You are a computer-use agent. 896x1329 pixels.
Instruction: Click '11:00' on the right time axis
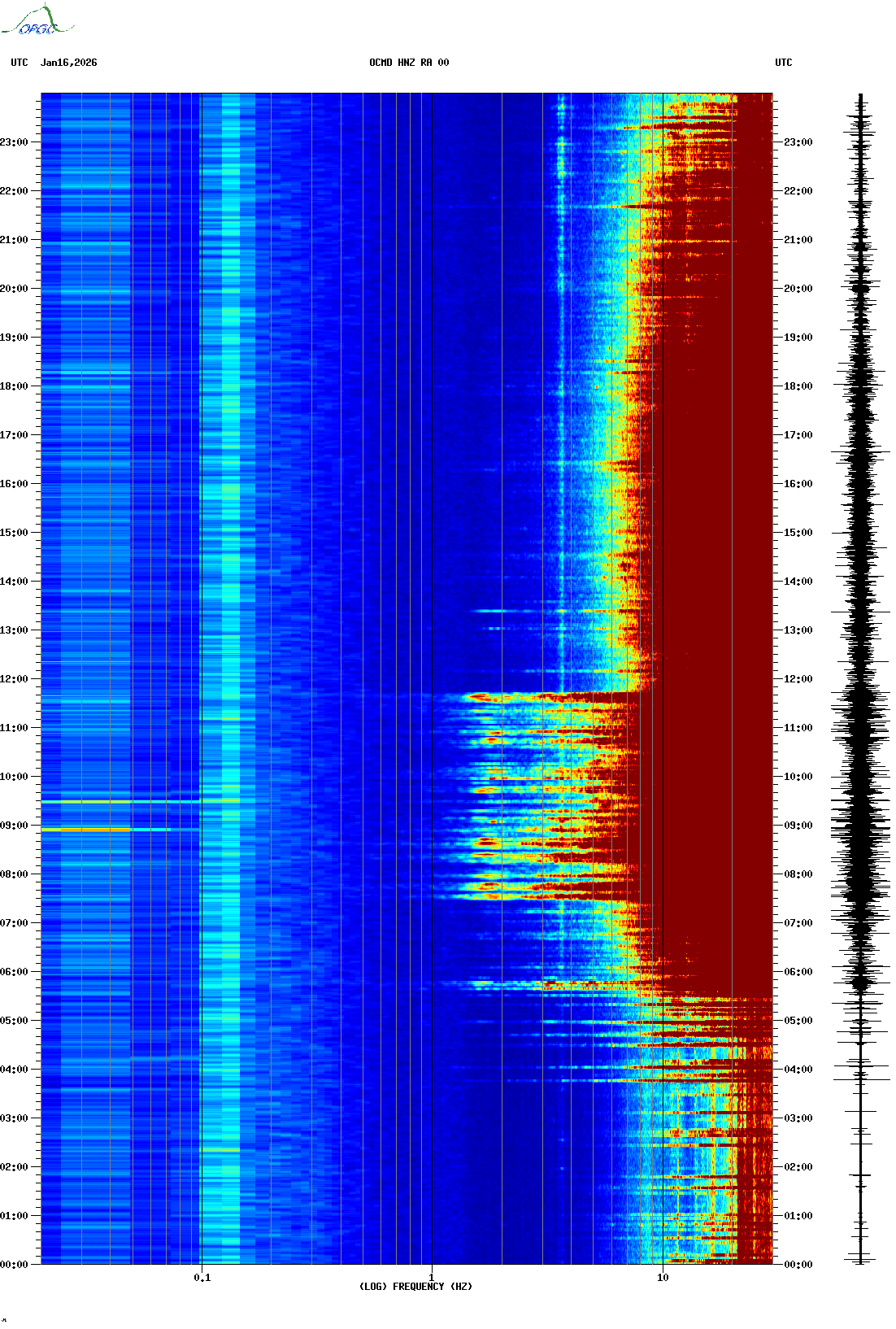pyautogui.click(x=798, y=728)
